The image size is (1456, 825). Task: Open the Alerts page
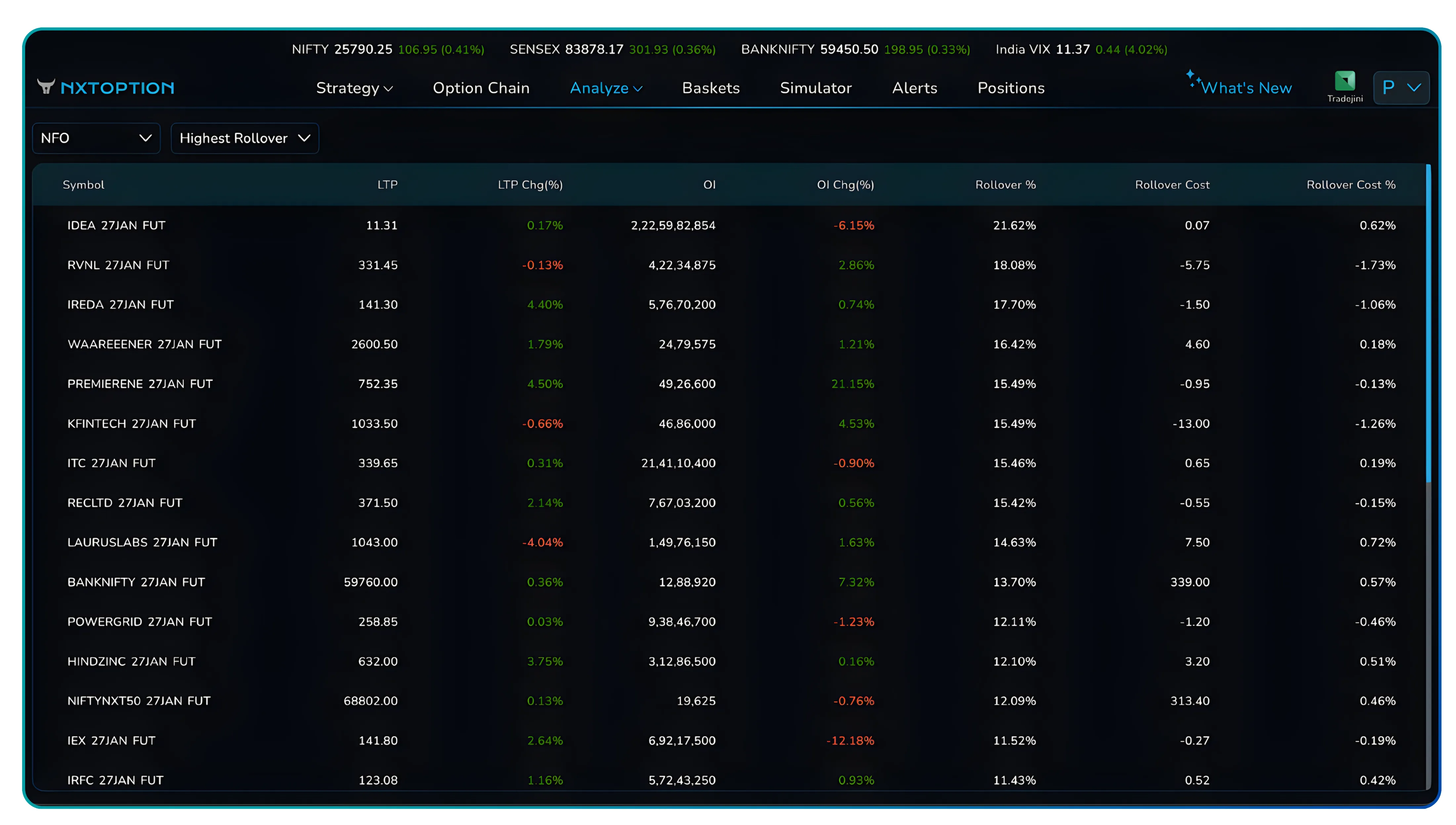(914, 88)
